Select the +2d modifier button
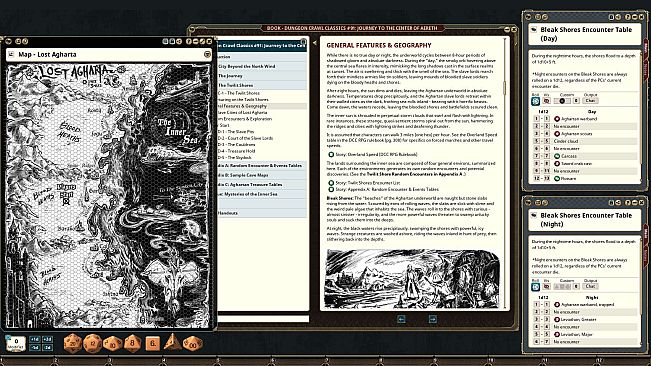651x366 pixels. (47, 339)
